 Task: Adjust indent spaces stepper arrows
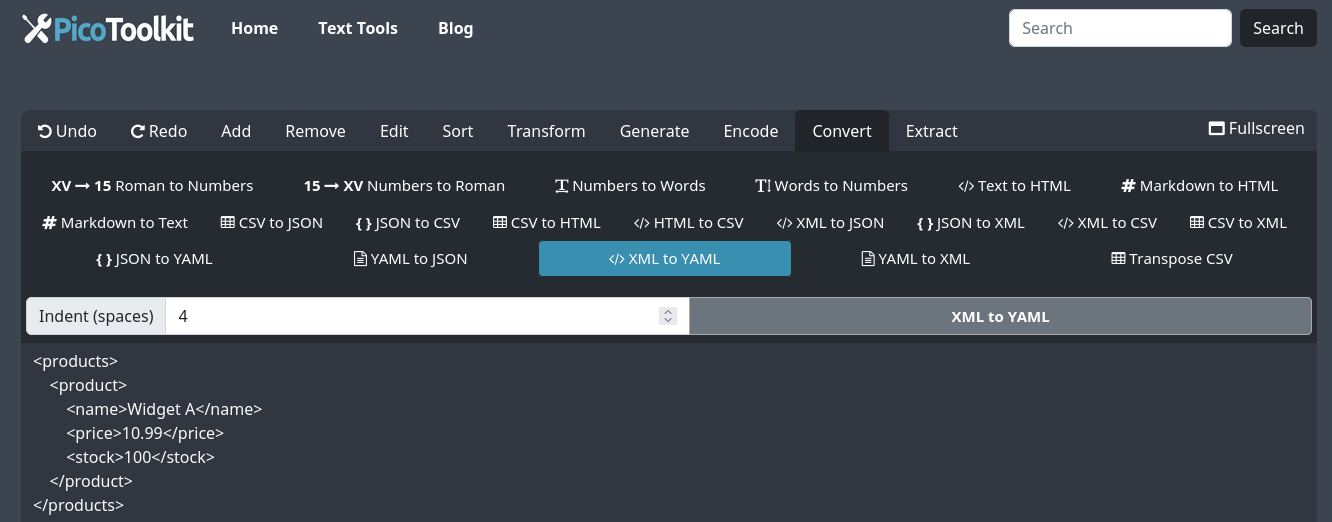pos(668,316)
